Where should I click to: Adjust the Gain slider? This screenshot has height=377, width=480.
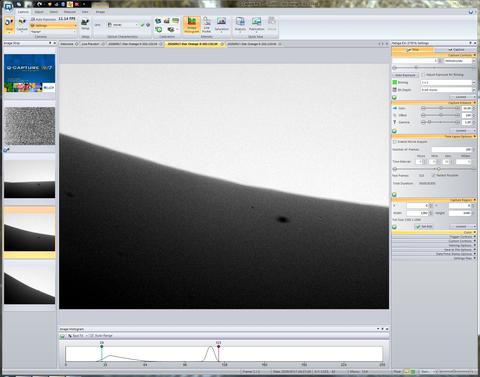point(440,108)
